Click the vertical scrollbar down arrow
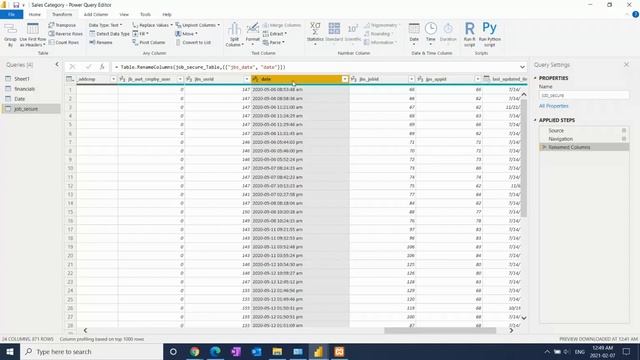Viewport: 640px width, 360px height. (x=524, y=318)
